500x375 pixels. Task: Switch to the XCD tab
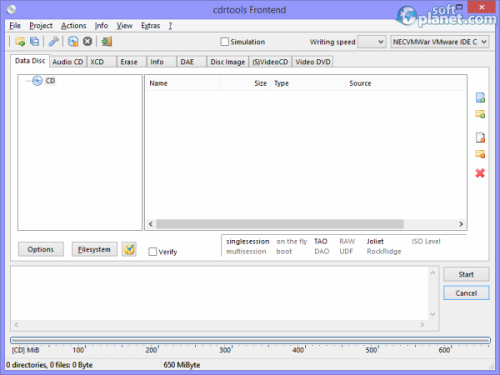click(x=101, y=62)
